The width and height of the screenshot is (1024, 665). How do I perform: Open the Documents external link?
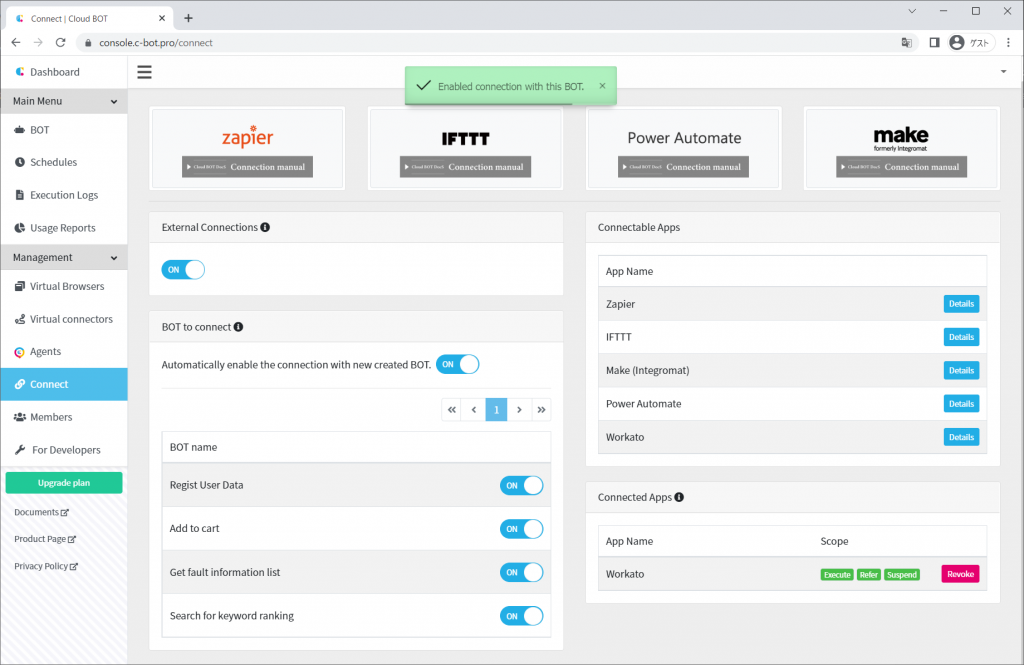click(41, 512)
